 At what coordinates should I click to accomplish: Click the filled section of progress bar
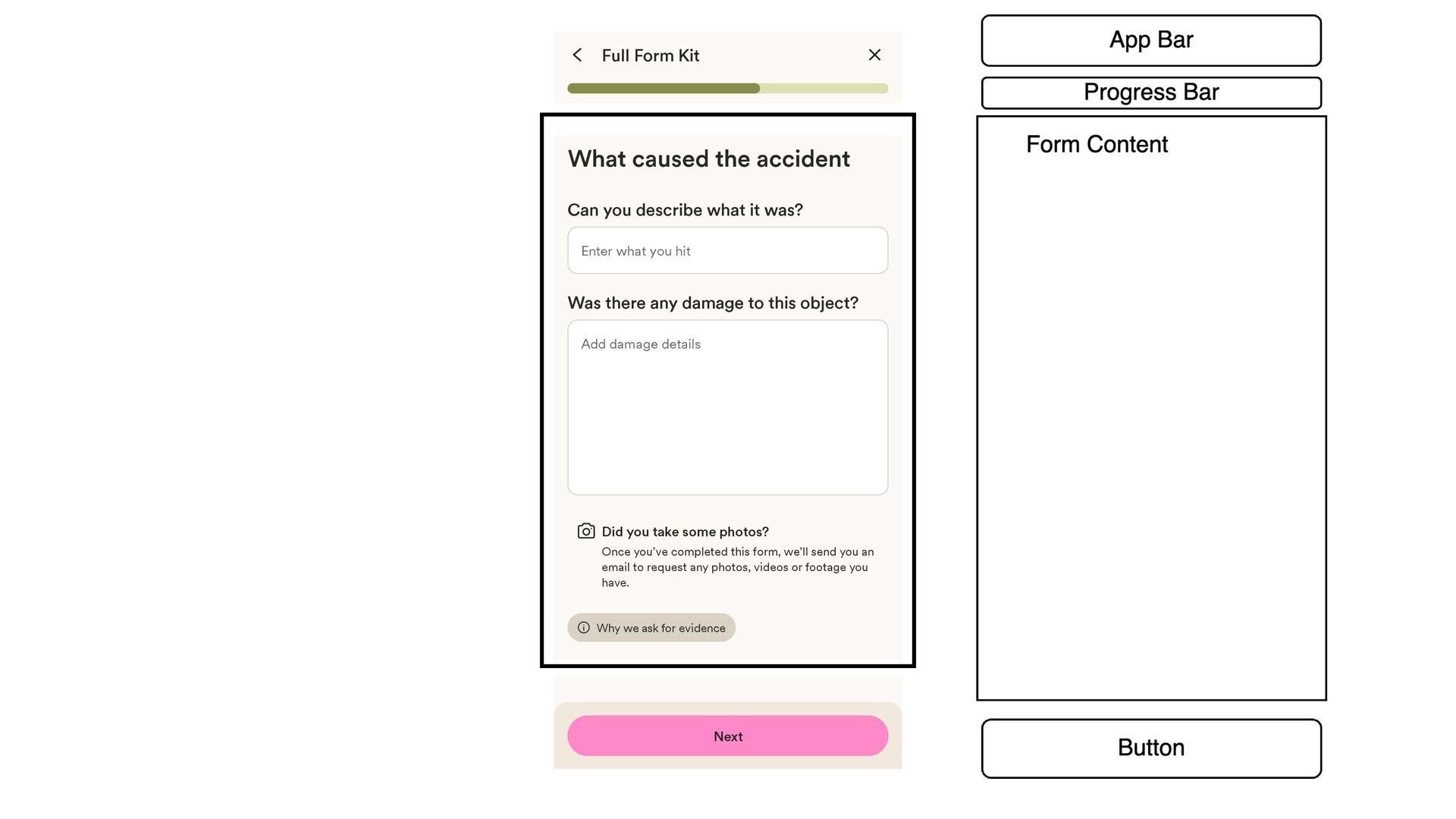pyautogui.click(x=664, y=89)
